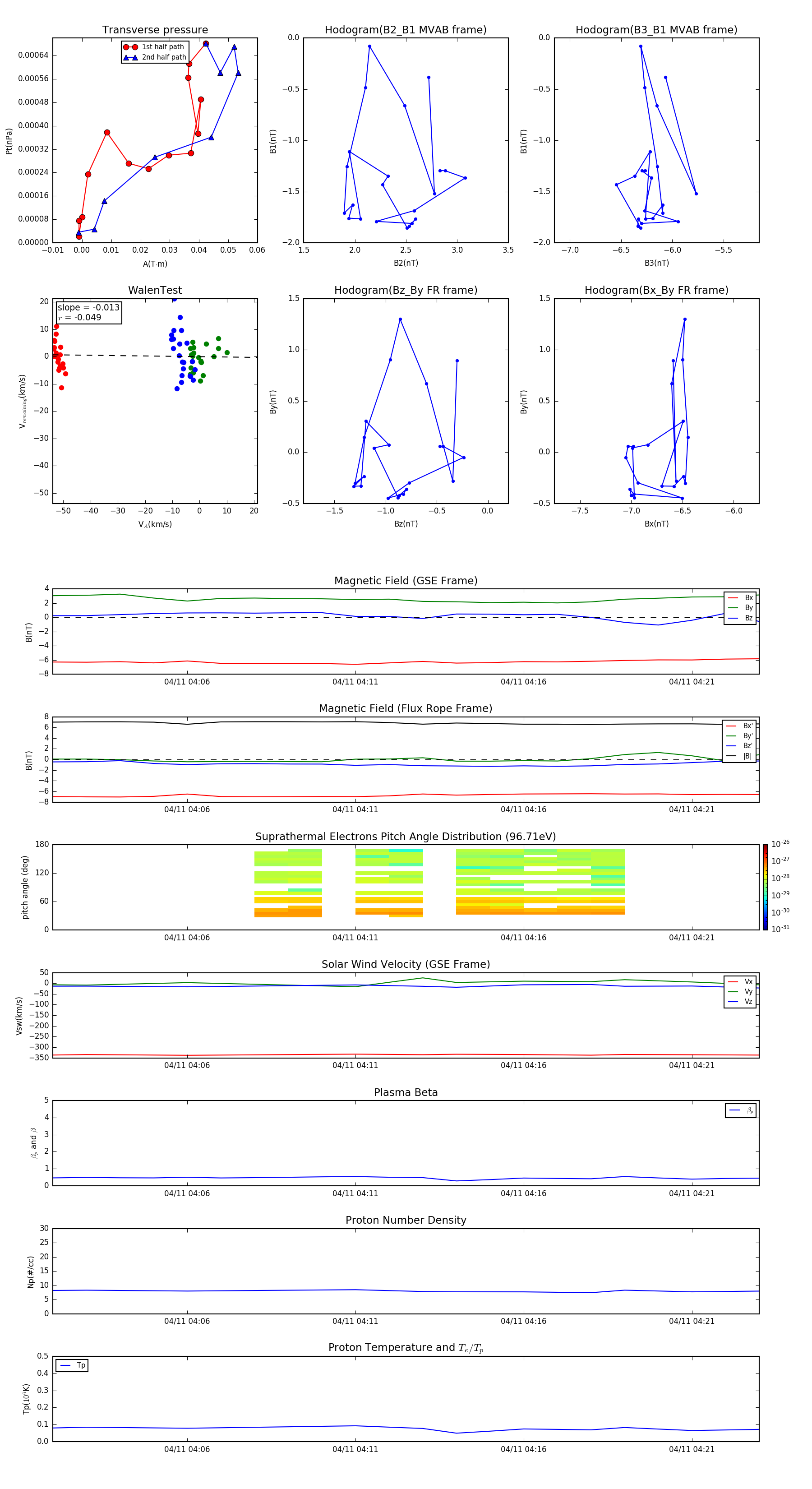The image size is (812, 1489).
Task: Click 'Vz' legend entry in velocity plot
Action: point(740,1002)
